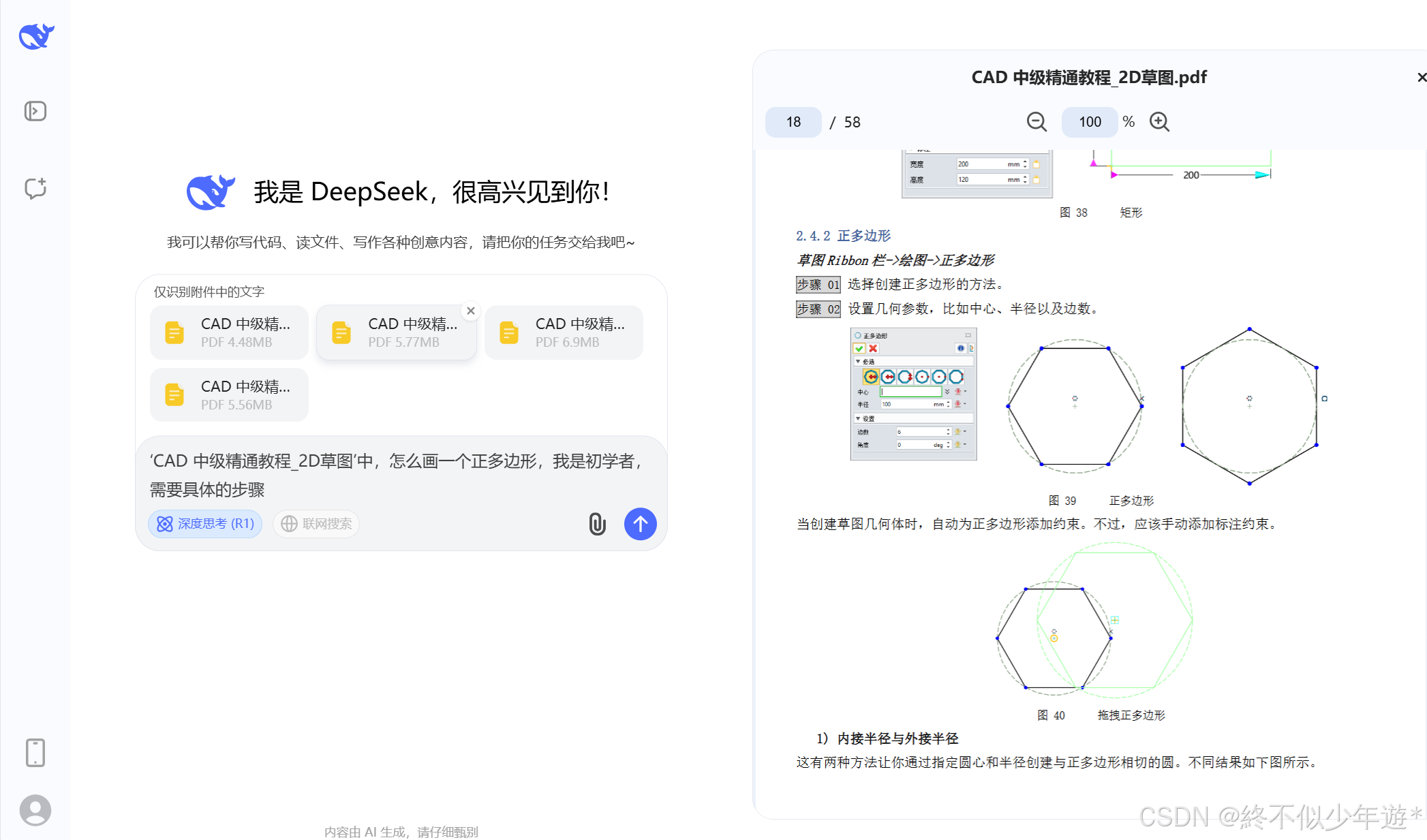Zoom in the PDF with plus magnifier

tap(1159, 122)
